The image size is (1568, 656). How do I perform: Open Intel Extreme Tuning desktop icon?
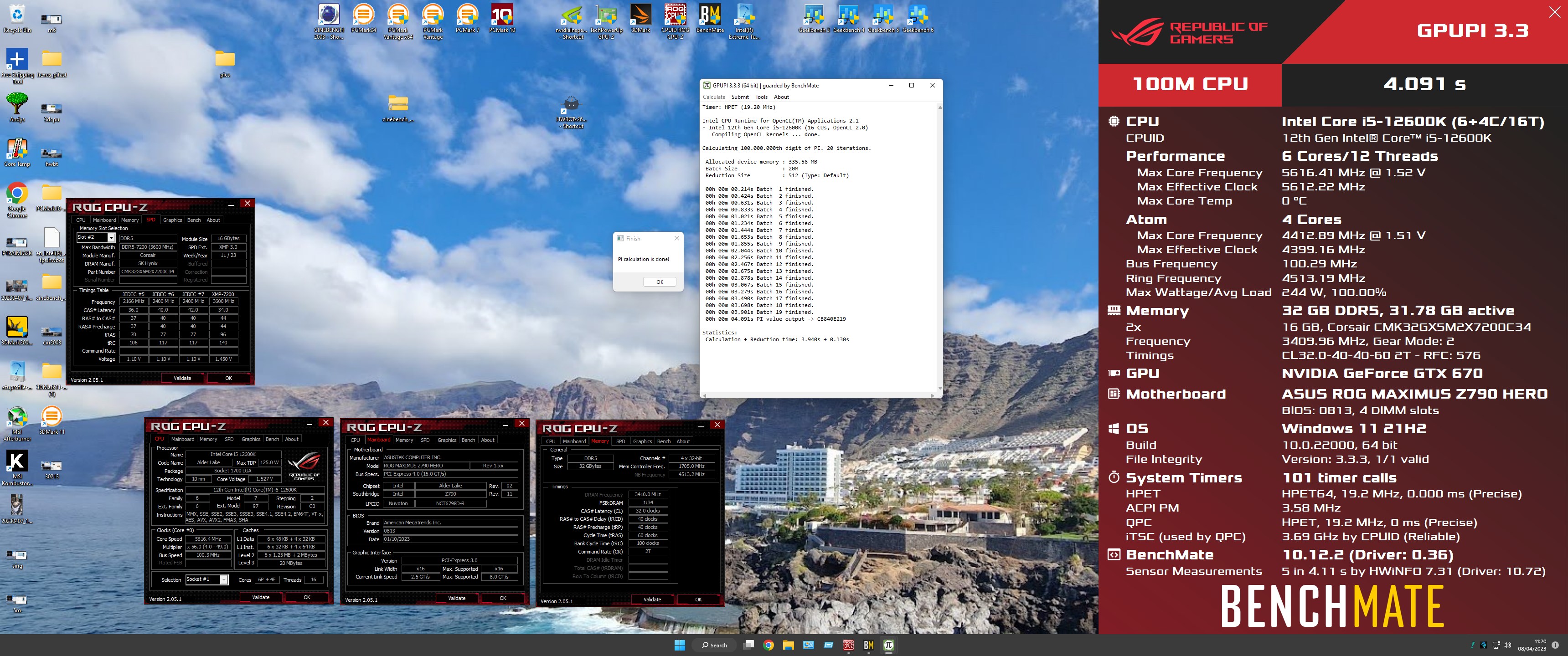744,21
